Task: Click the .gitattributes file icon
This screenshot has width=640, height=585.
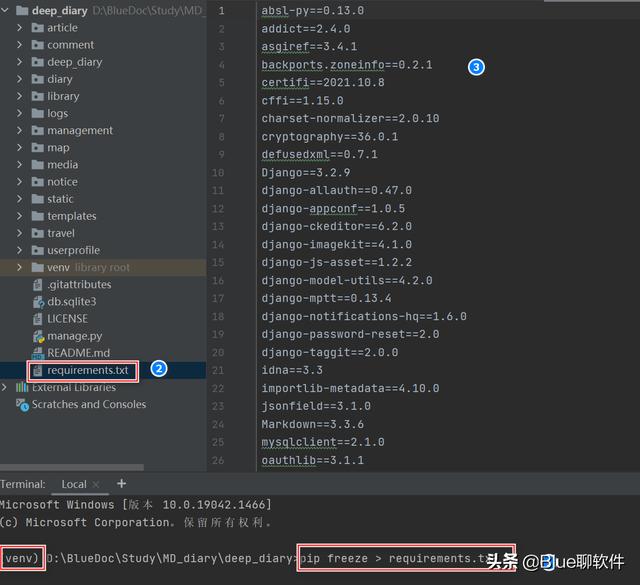Action: (38, 285)
